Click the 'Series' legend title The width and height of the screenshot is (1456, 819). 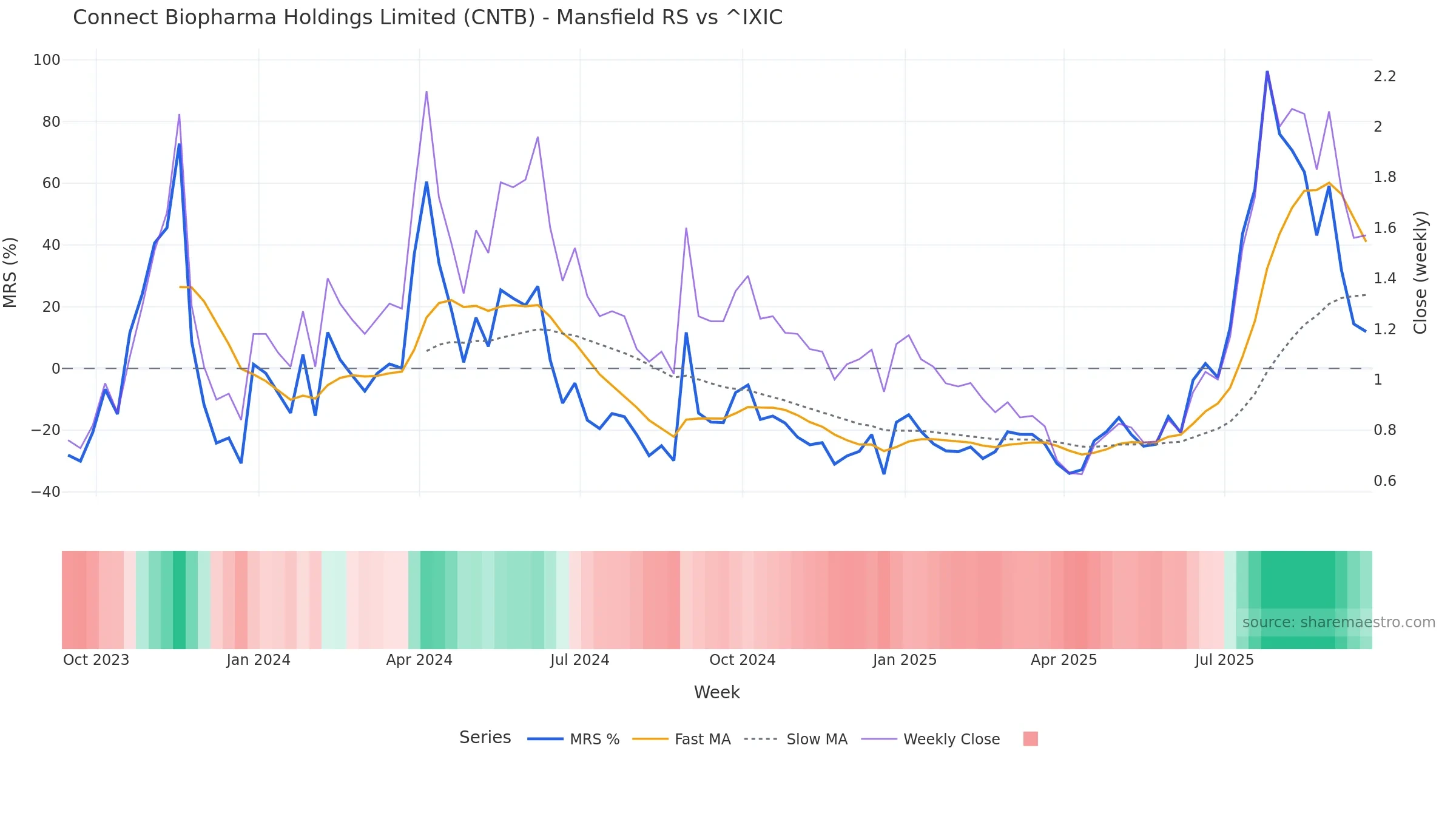coord(485,738)
